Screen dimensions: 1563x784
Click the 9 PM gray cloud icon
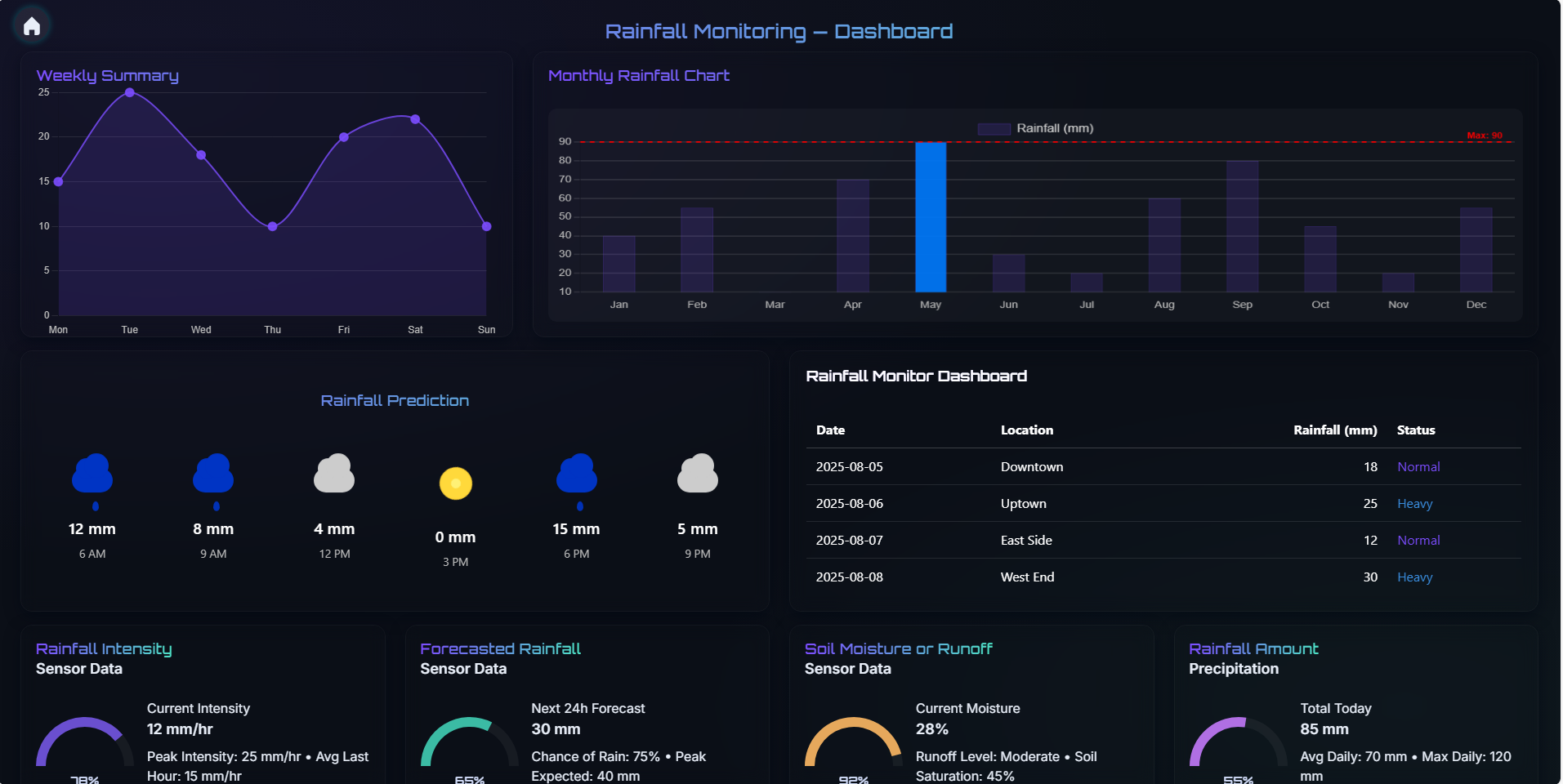[698, 474]
